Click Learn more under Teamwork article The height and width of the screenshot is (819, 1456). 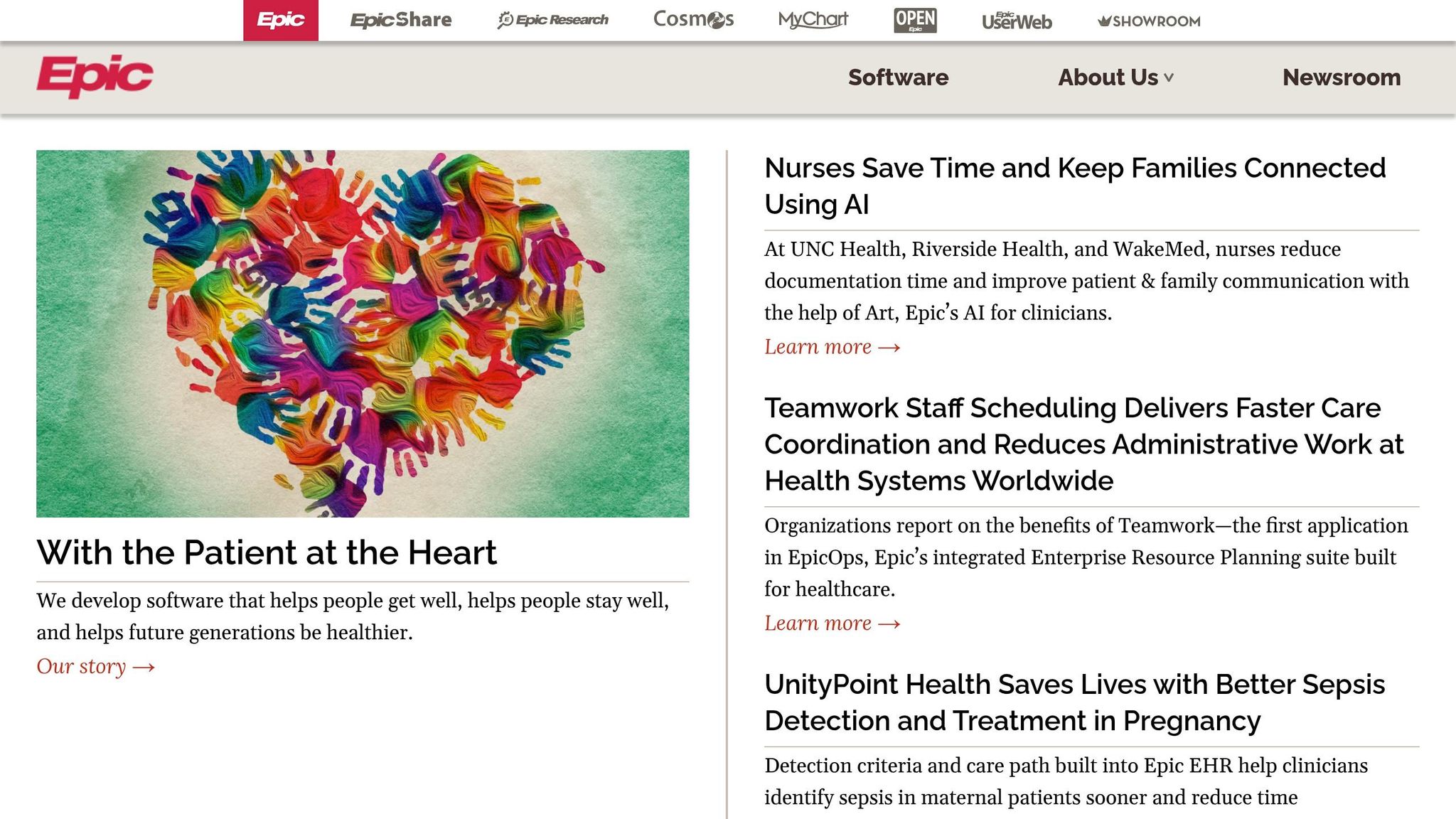(833, 623)
